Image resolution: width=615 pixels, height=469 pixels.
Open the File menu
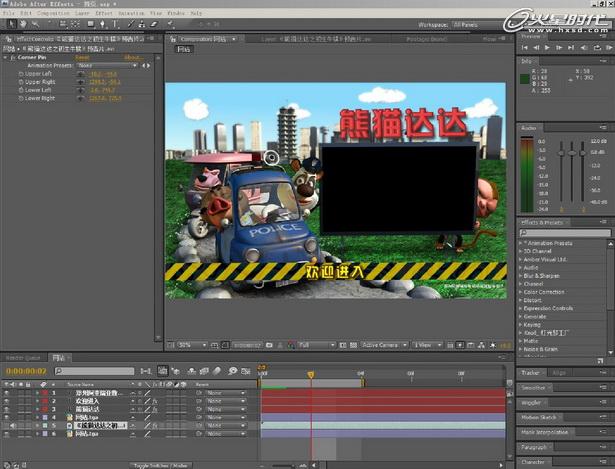(x=7, y=13)
